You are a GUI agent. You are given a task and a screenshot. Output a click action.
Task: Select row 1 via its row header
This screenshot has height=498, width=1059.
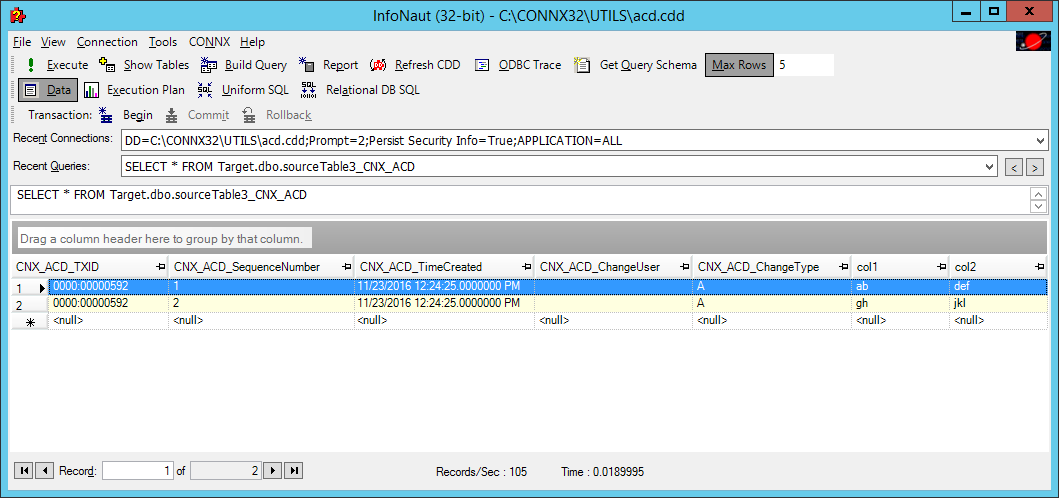[x=30, y=288]
